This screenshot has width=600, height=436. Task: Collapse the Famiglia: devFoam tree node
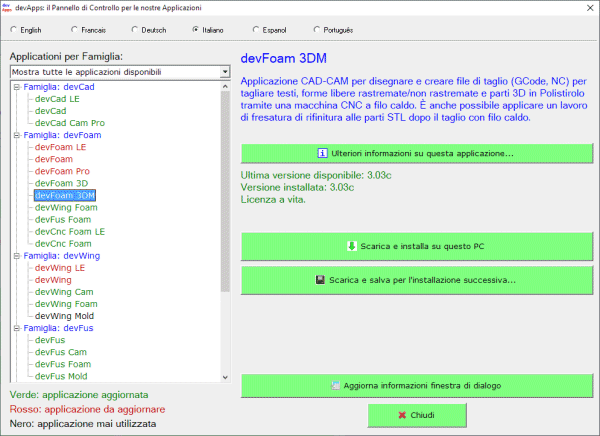pyautogui.click(x=16, y=136)
